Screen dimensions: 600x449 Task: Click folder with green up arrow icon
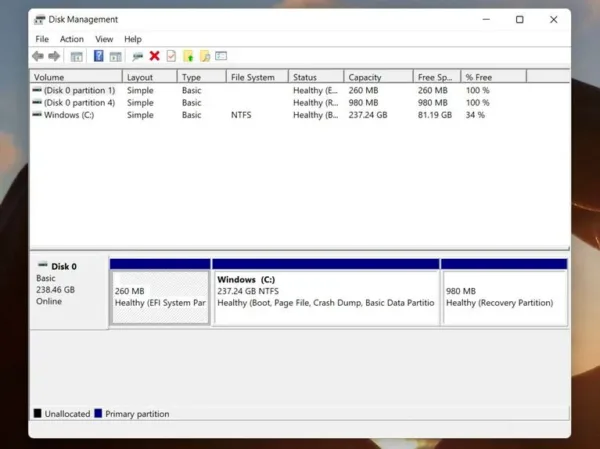pyautogui.click(x=188, y=56)
